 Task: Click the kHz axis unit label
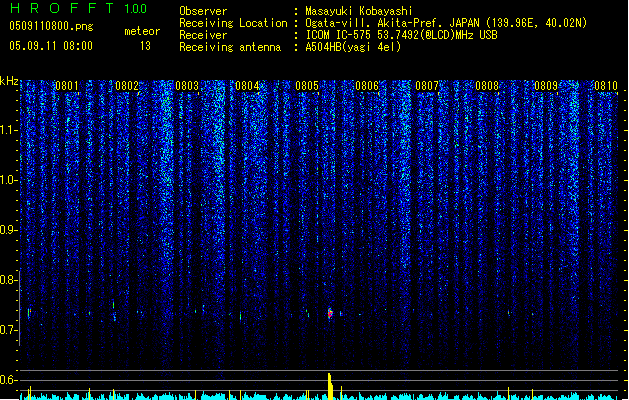pos(9,81)
